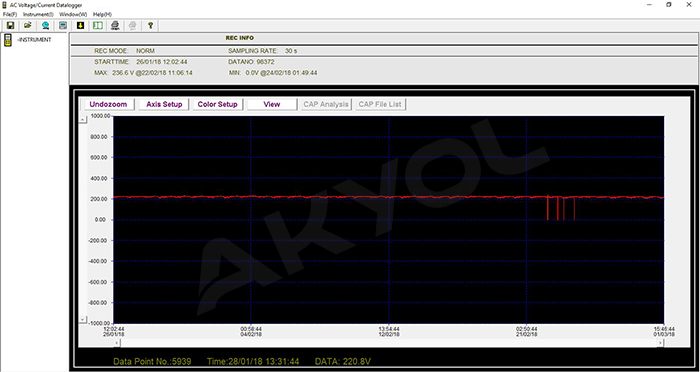Viewport: 700px width, 372px height.
Task: Click the 00:58:44 04/02/18 X-axis label
Action: 251,331
